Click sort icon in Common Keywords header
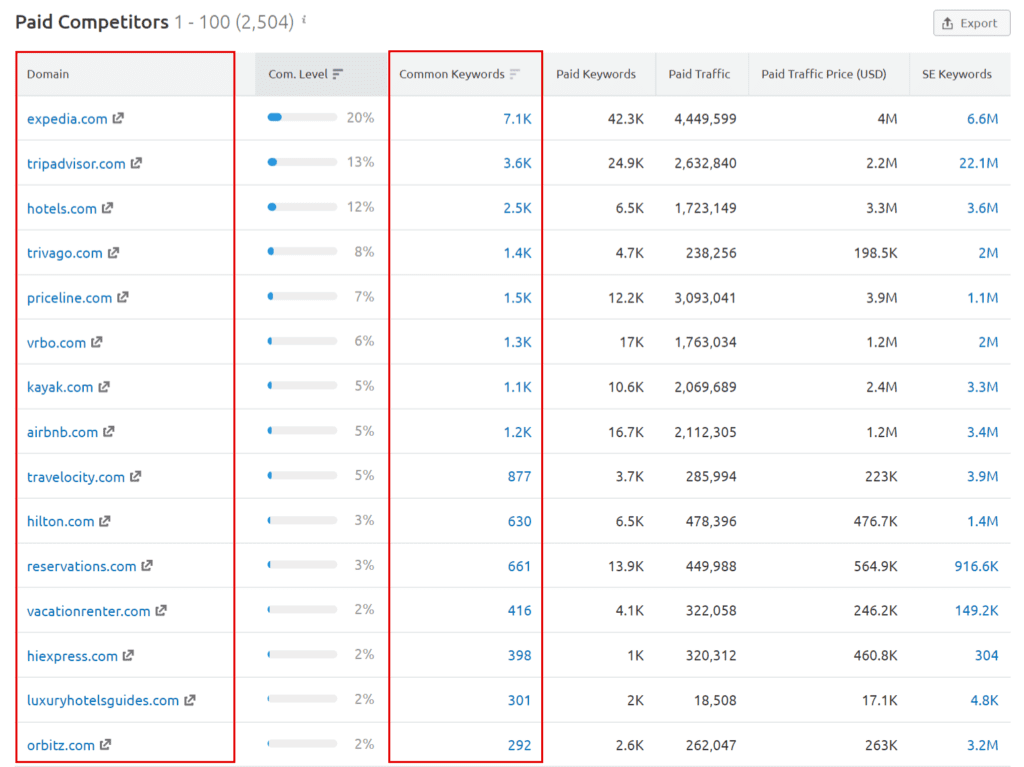The image size is (1024, 767). point(515,74)
